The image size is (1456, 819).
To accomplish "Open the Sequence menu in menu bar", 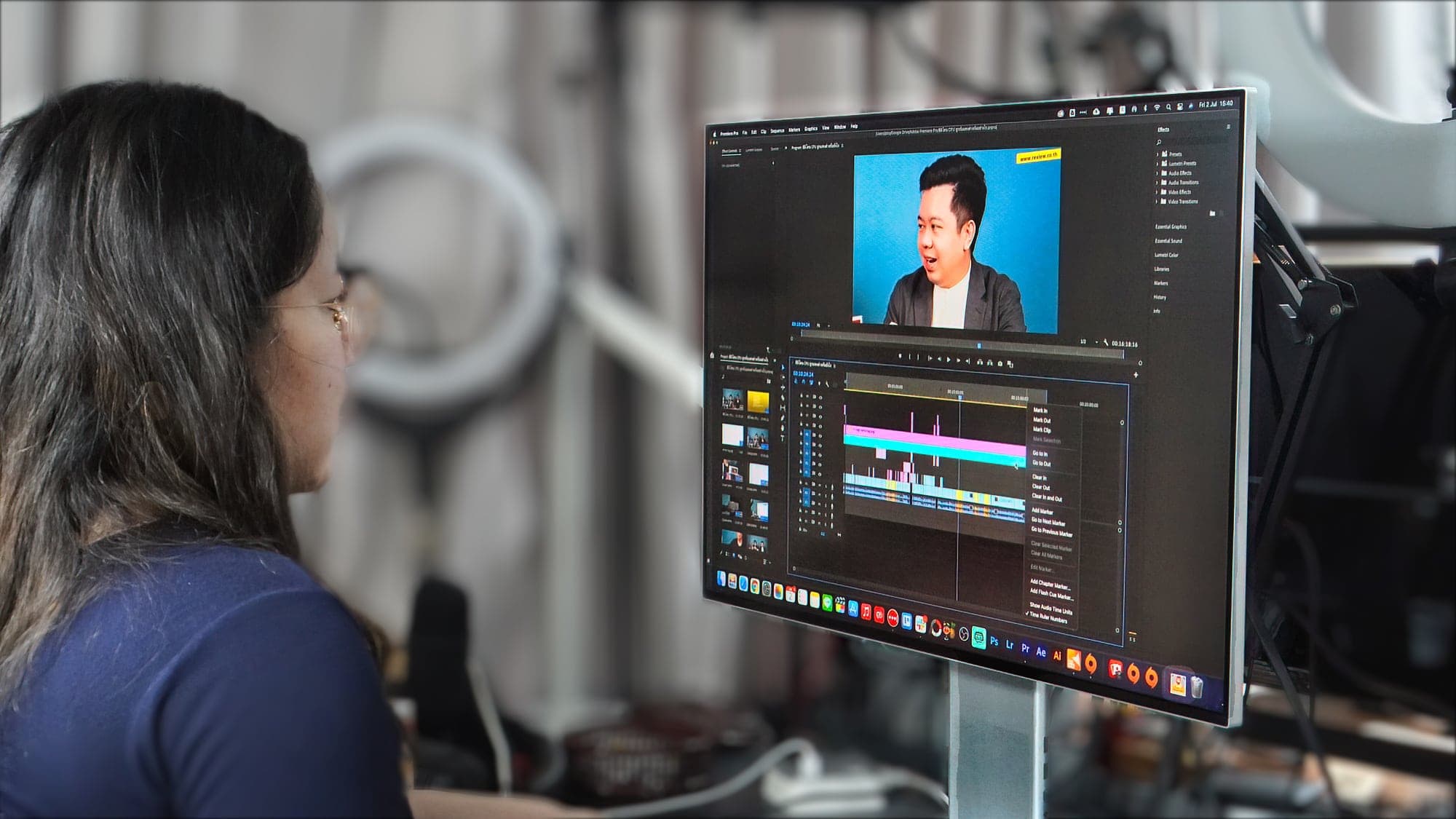I will pos(778,131).
